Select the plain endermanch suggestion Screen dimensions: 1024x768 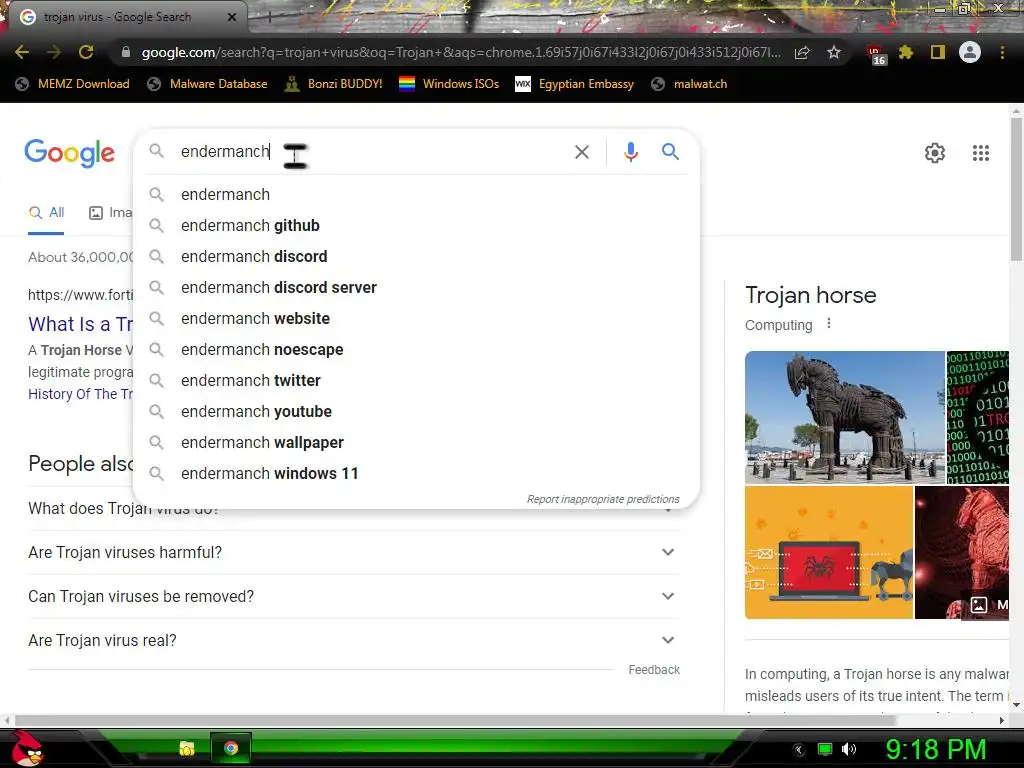click(x=416, y=195)
